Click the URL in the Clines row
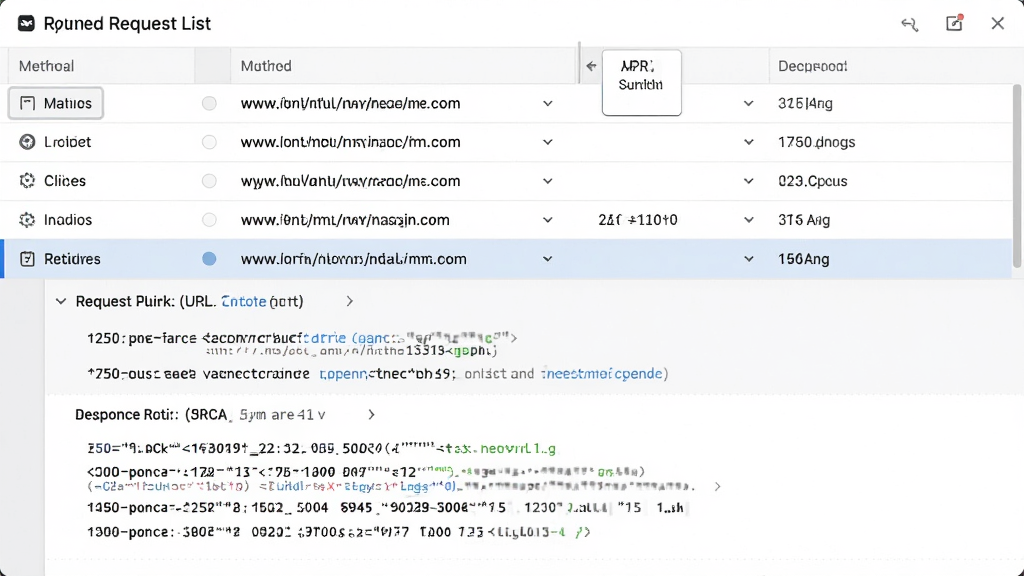This screenshot has width=1024, height=576. (x=350, y=181)
